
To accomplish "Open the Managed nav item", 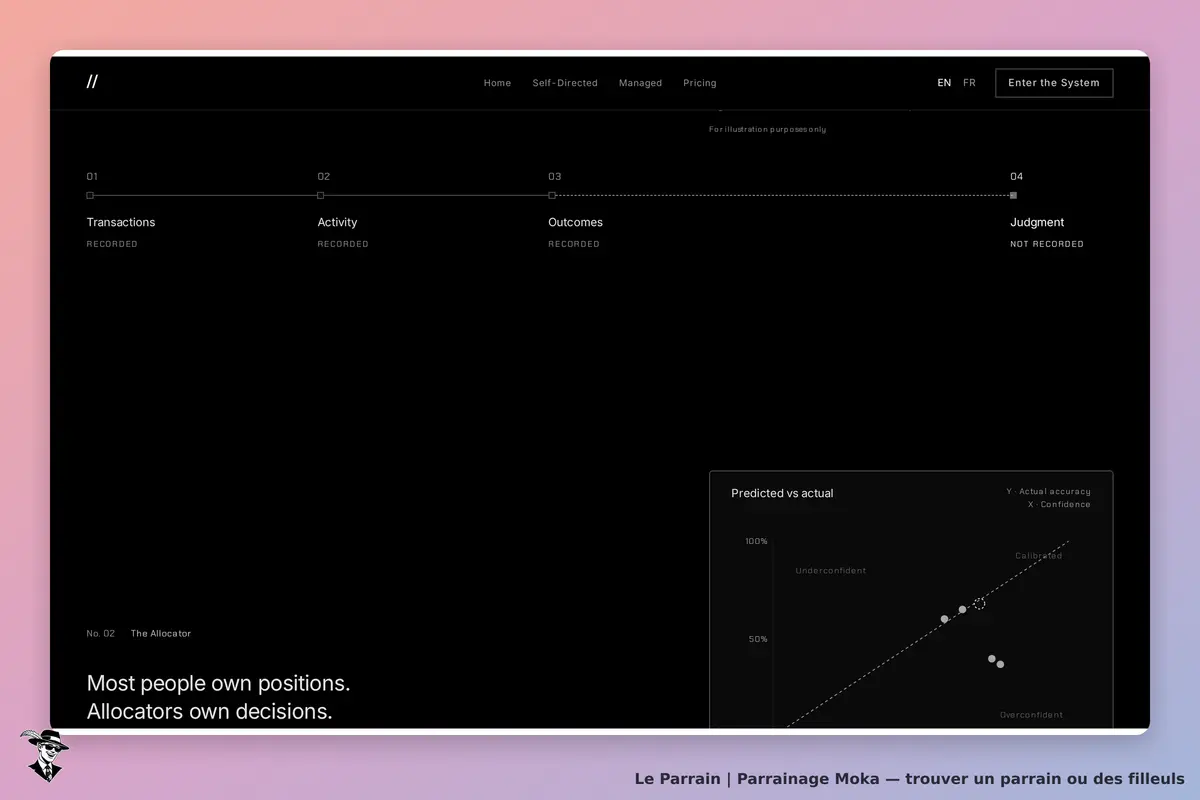I will coord(640,83).
